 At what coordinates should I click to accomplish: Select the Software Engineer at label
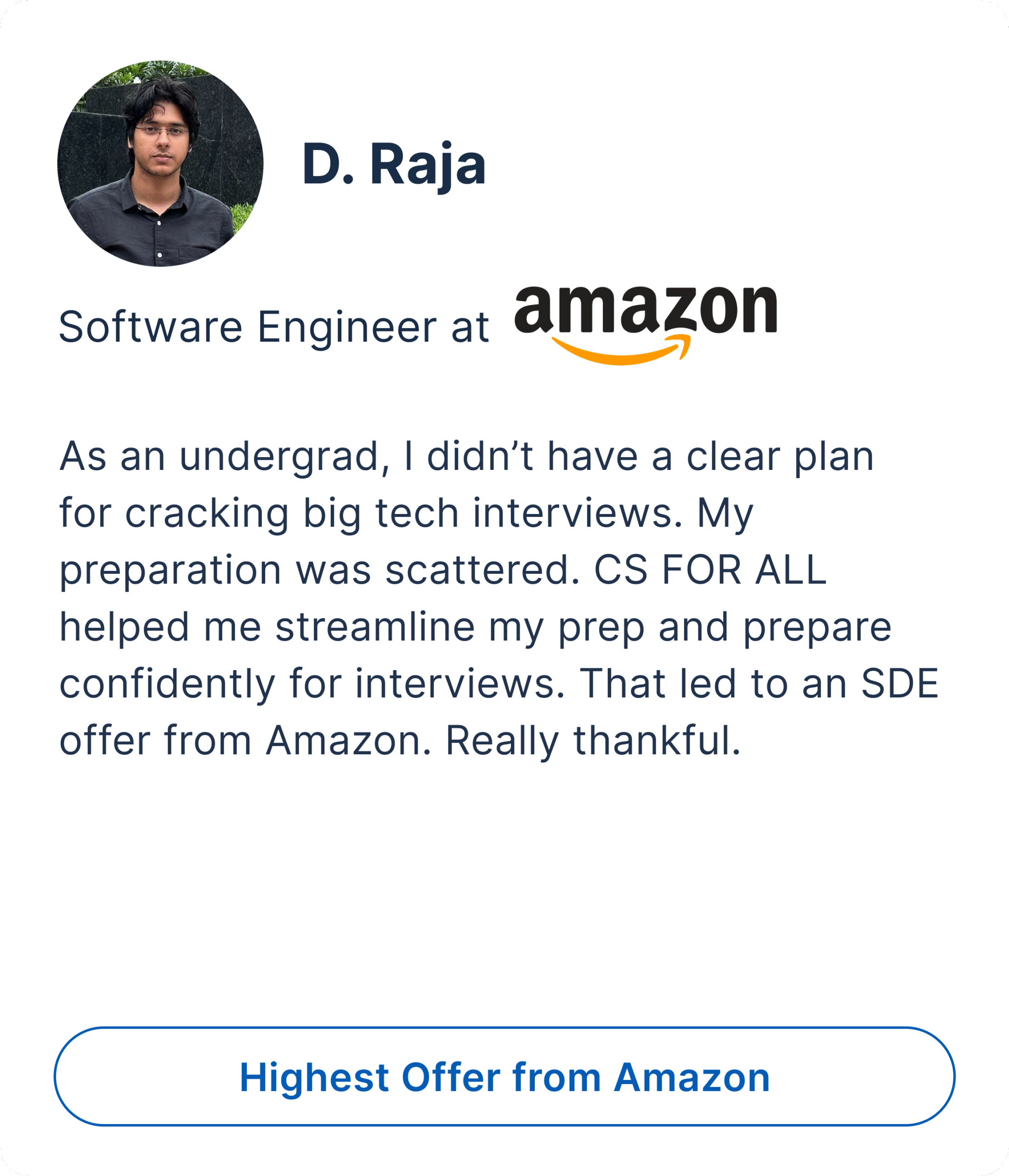(274, 328)
